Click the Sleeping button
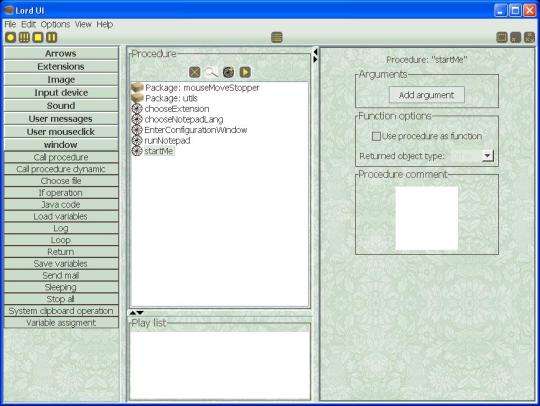540x406 pixels. pos(61,287)
